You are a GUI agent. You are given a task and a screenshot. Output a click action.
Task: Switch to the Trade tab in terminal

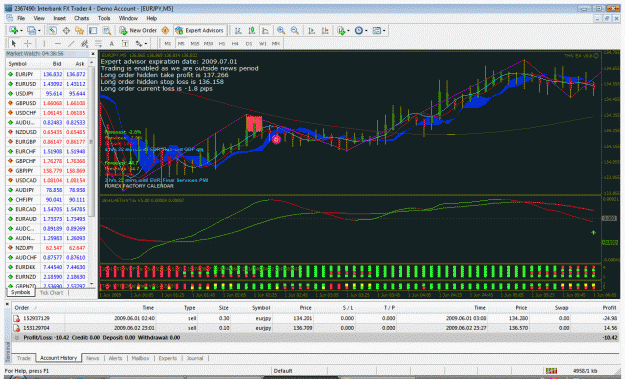[24, 358]
